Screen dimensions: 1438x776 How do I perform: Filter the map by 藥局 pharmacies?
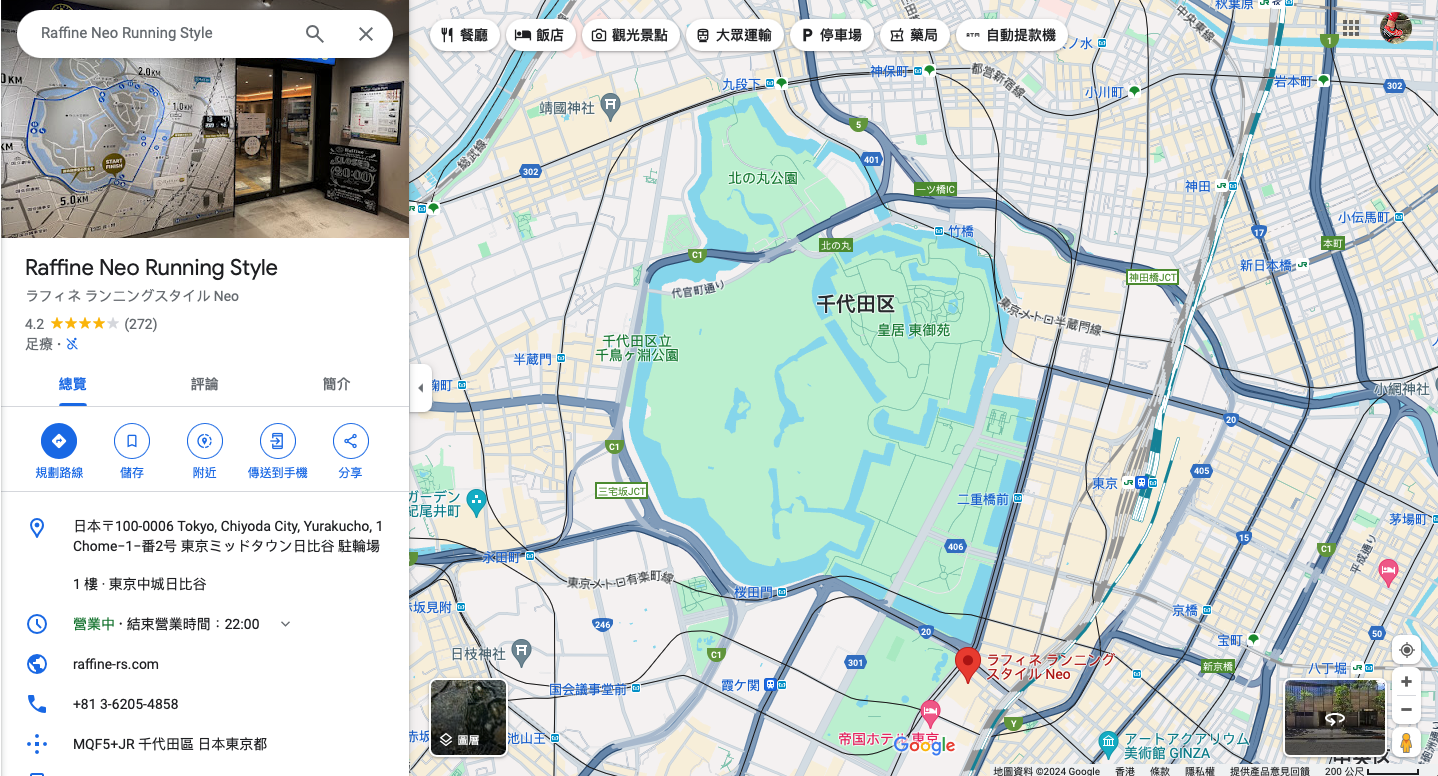tap(913, 35)
